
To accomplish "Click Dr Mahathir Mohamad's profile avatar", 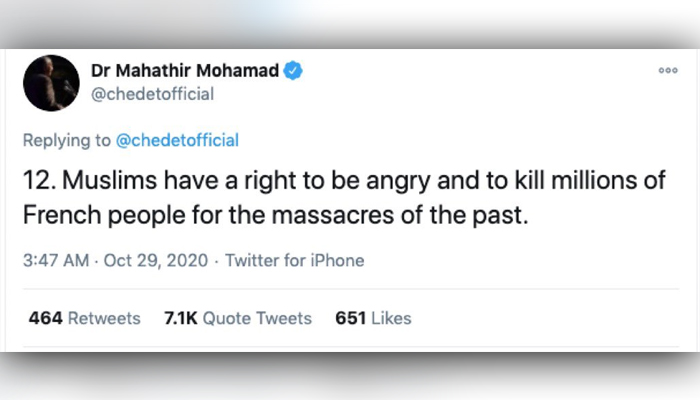I will (x=52, y=82).
